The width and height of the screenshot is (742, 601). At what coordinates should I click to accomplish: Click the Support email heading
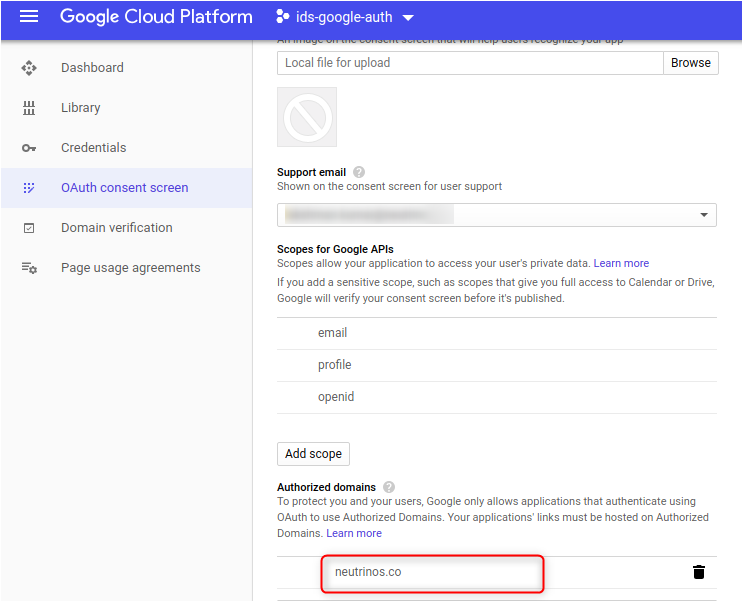point(311,172)
